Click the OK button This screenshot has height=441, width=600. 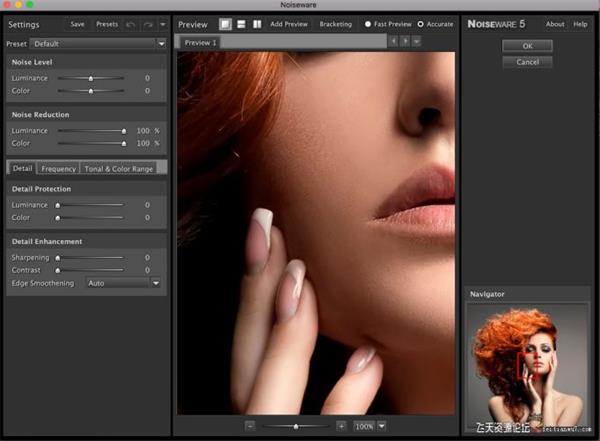(527, 46)
